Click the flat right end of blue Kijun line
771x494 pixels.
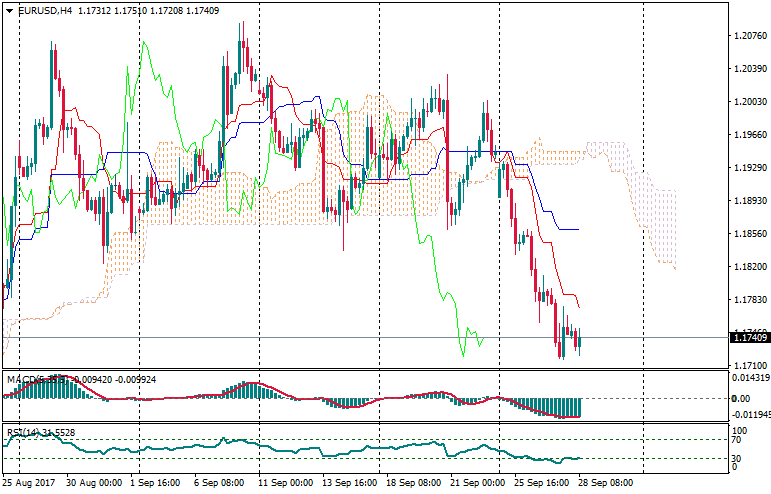pos(570,229)
